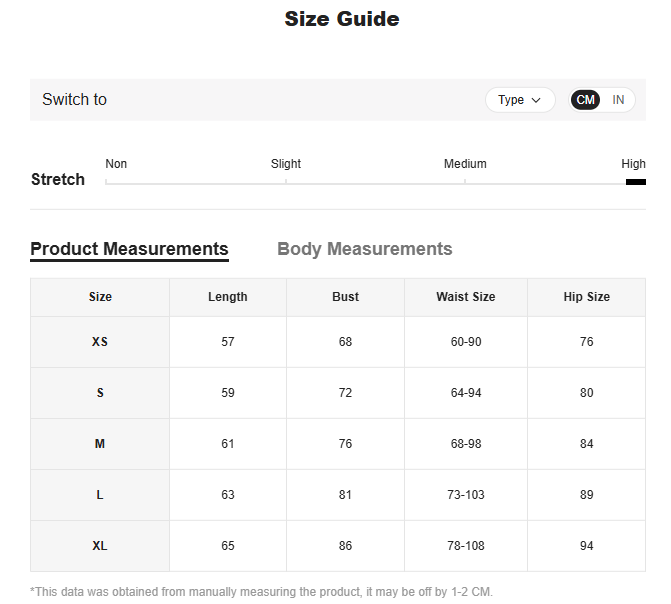Select the S size row label

coord(100,393)
